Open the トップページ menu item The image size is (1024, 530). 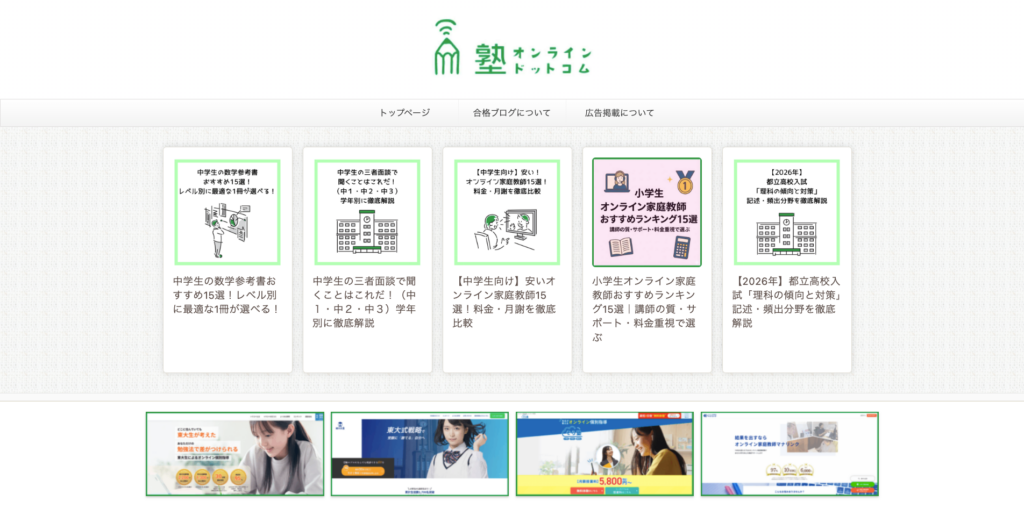point(405,113)
